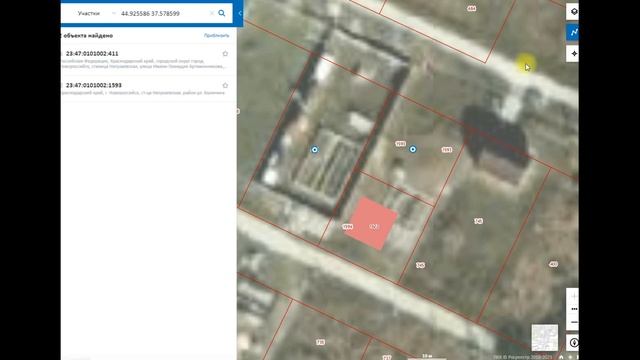Click the search magnifier icon
Image resolution: width=640 pixels, height=360 pixels.
[x=222, y=13]
